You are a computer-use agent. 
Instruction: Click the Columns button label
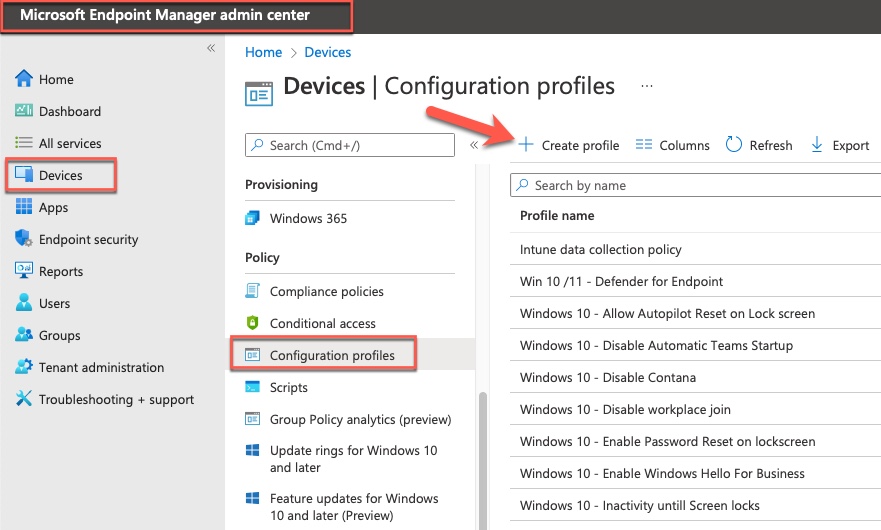coord(684,146)
